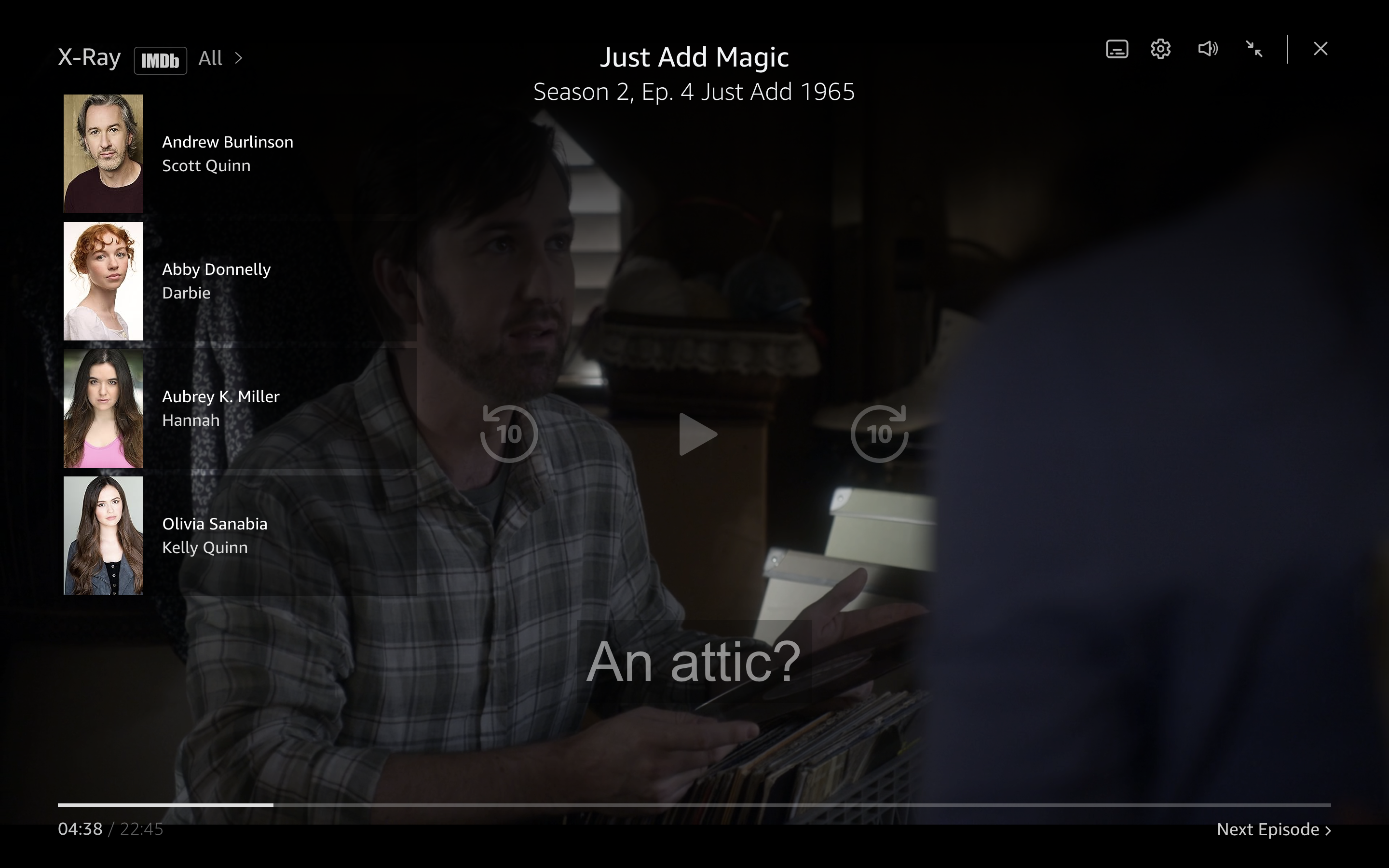Exit fullscreen with the shrink arrows icon
The image size is (1389, 868).
pyautogui.click(x=1254, y=49)
